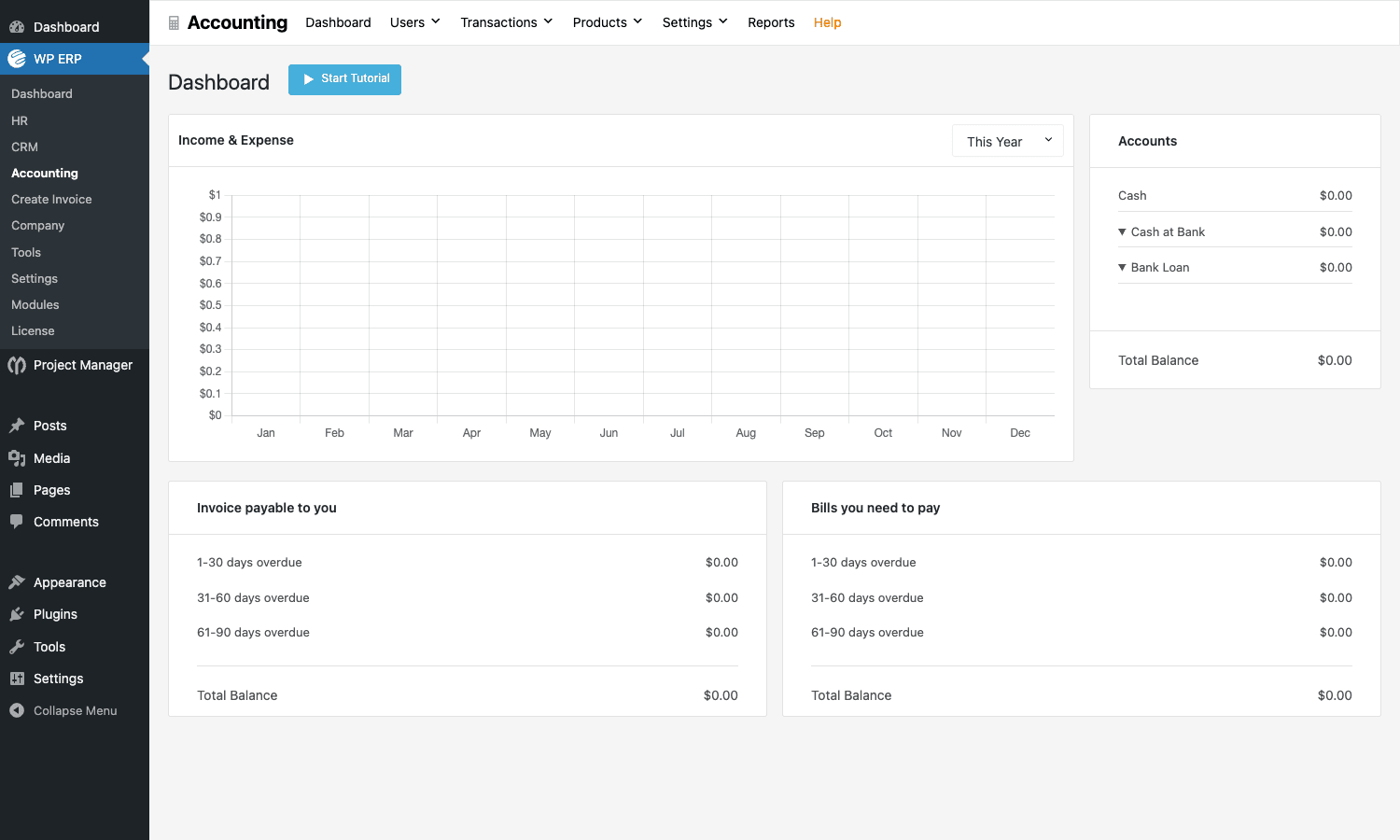Click the Start Tutorial button
1400x840 pixels.
click(344, 79)
